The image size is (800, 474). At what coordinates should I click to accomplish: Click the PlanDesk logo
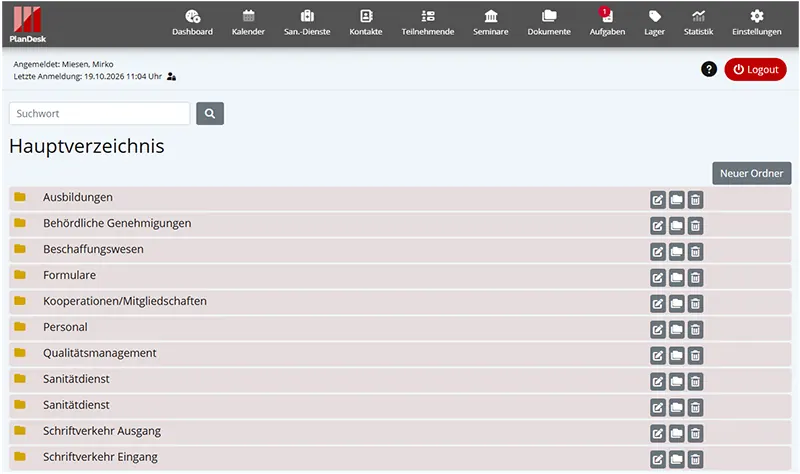click(x=28, y=24)
